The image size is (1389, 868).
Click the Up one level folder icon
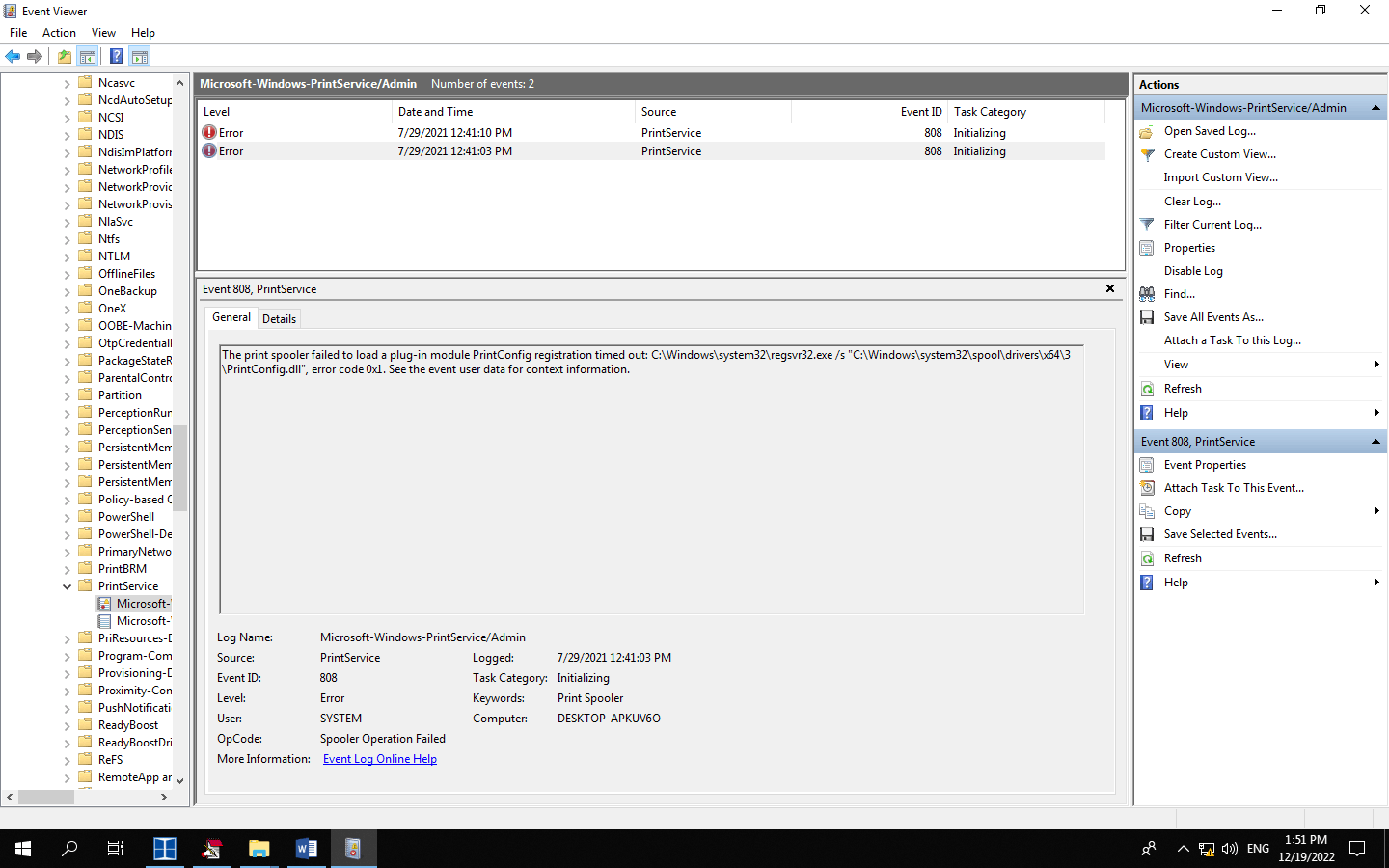click(64, 57)
